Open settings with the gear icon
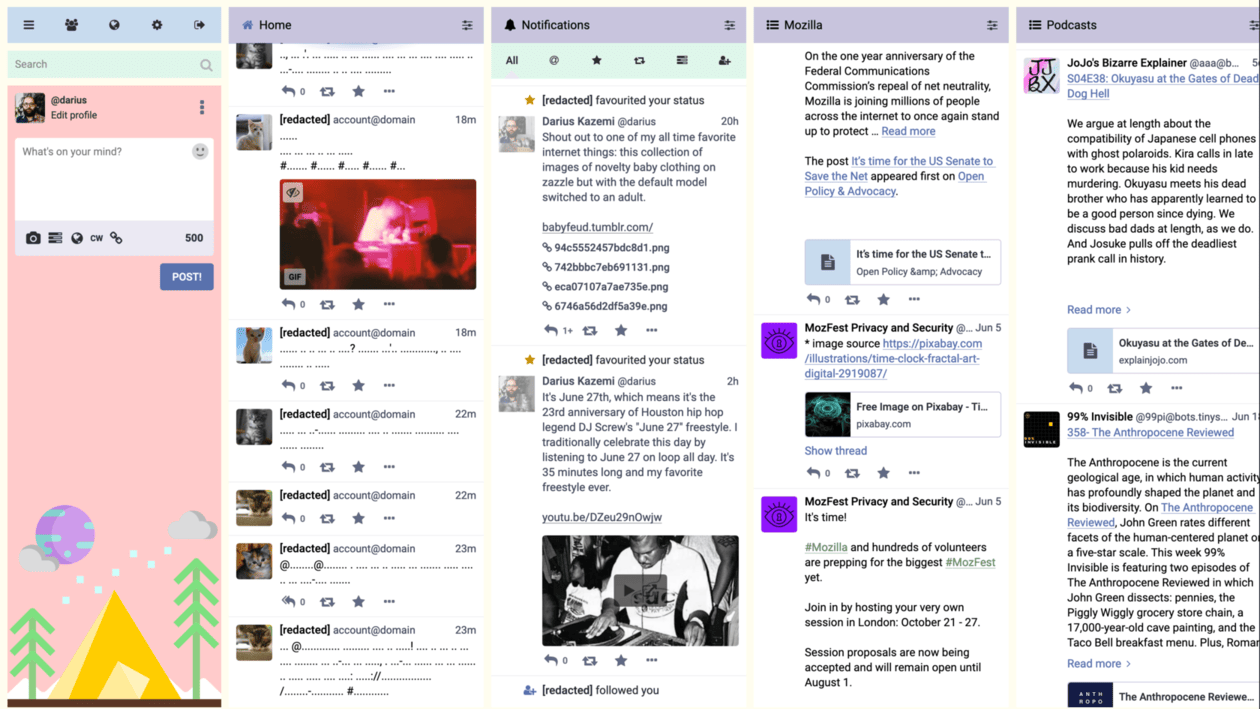 [156, 24]
